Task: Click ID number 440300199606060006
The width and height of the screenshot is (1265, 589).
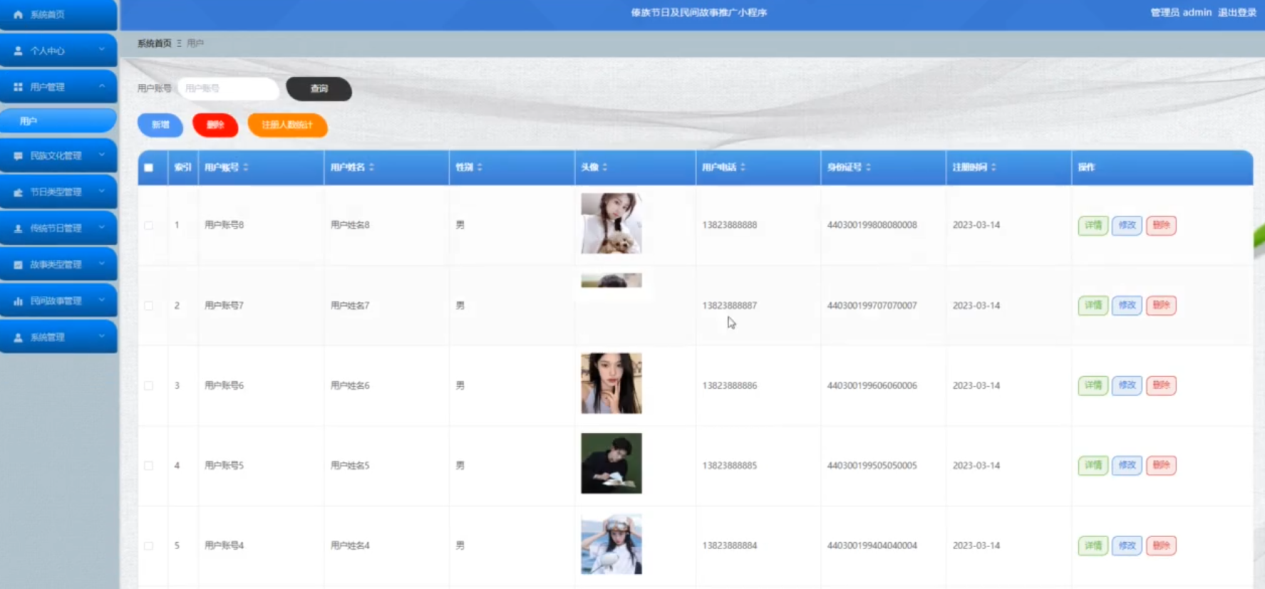Action: point(872,385)
